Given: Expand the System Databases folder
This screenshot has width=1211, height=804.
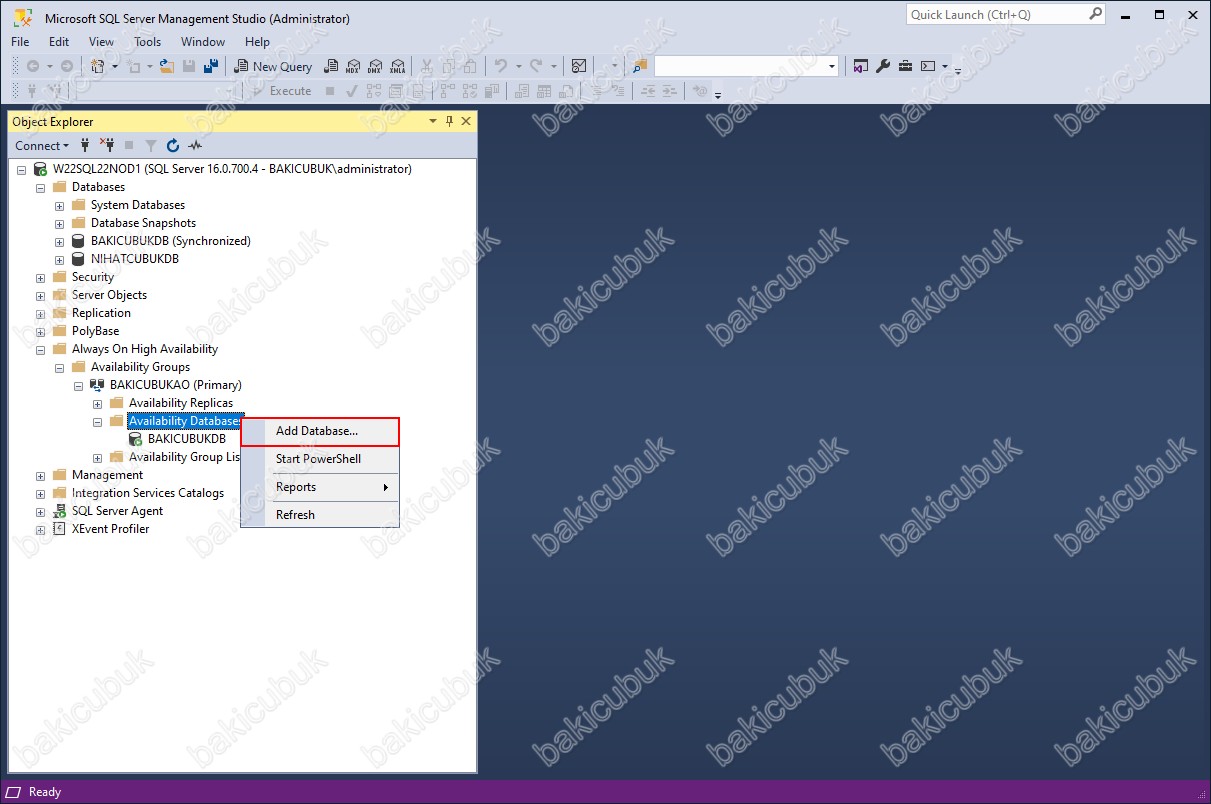Looking at the screenshot, I should (x=60, y=206).
